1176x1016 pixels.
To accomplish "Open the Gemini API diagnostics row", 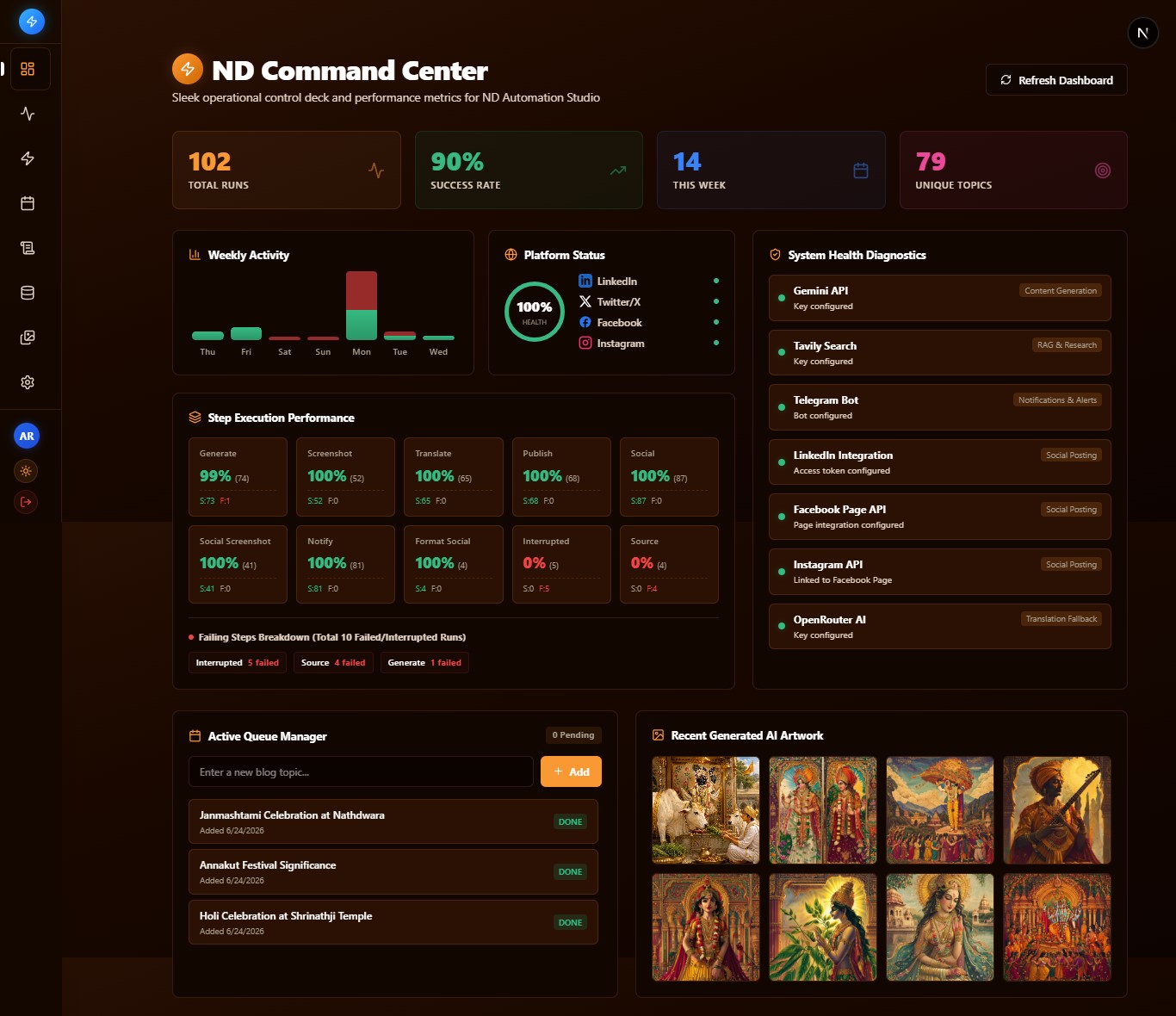I will click(940, 298).
